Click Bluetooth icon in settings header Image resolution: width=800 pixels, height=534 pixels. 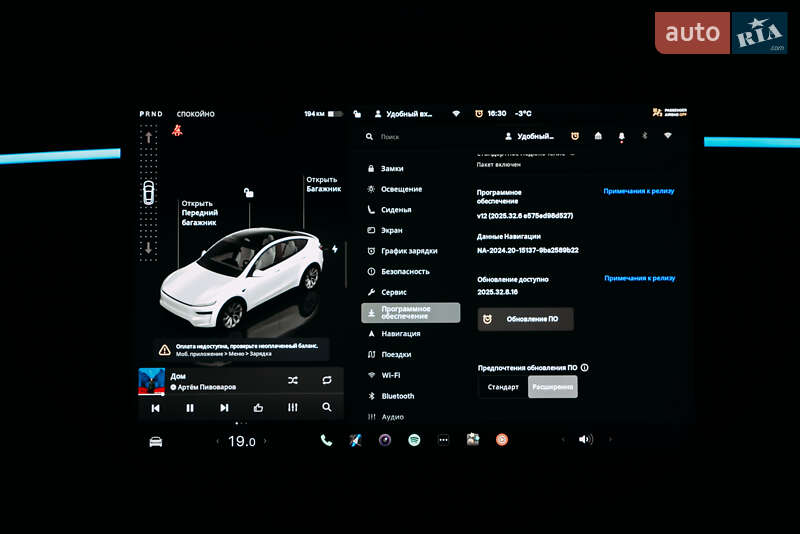pos(644,136)
